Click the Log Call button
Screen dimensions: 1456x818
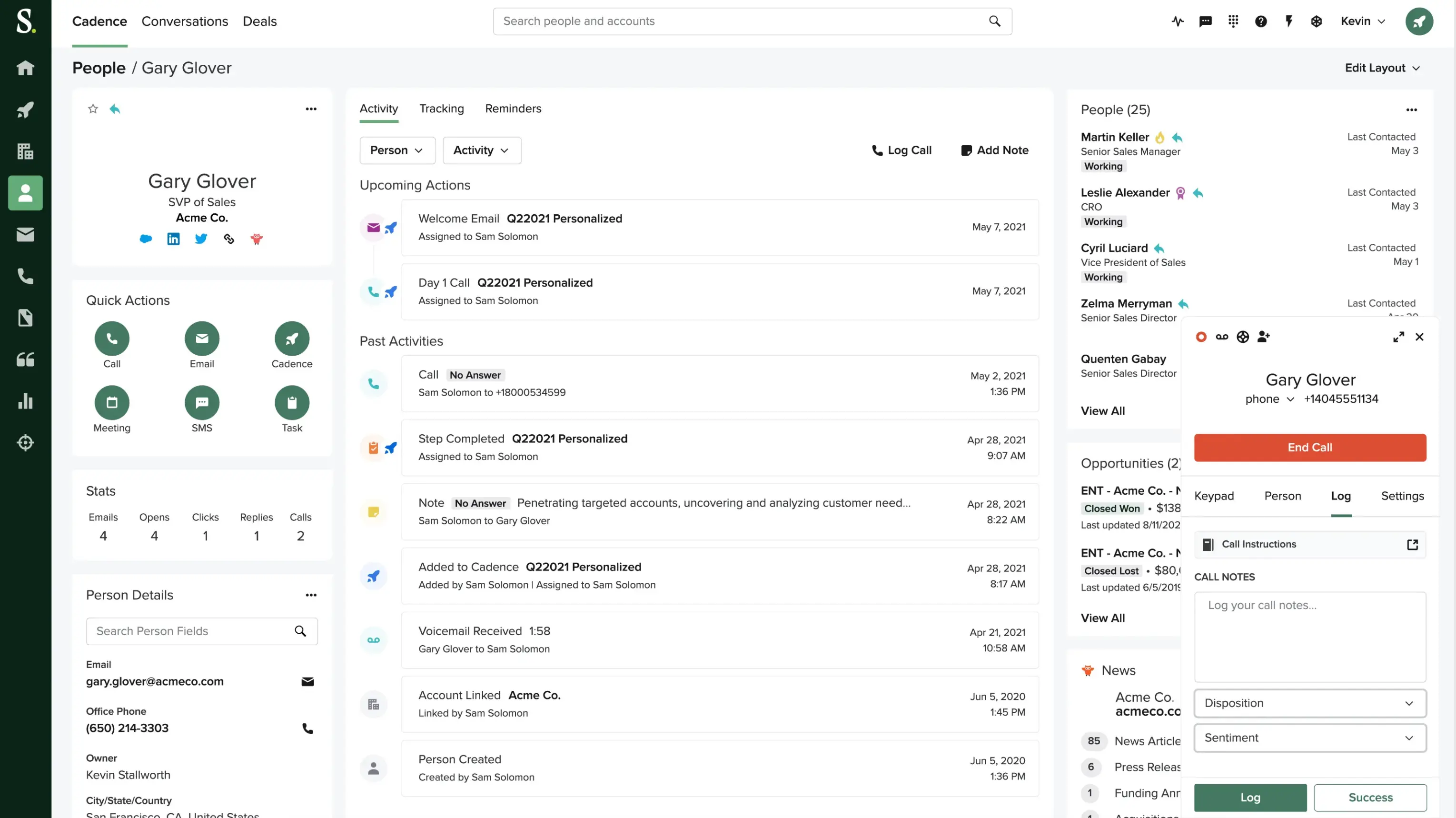(901, 150)
